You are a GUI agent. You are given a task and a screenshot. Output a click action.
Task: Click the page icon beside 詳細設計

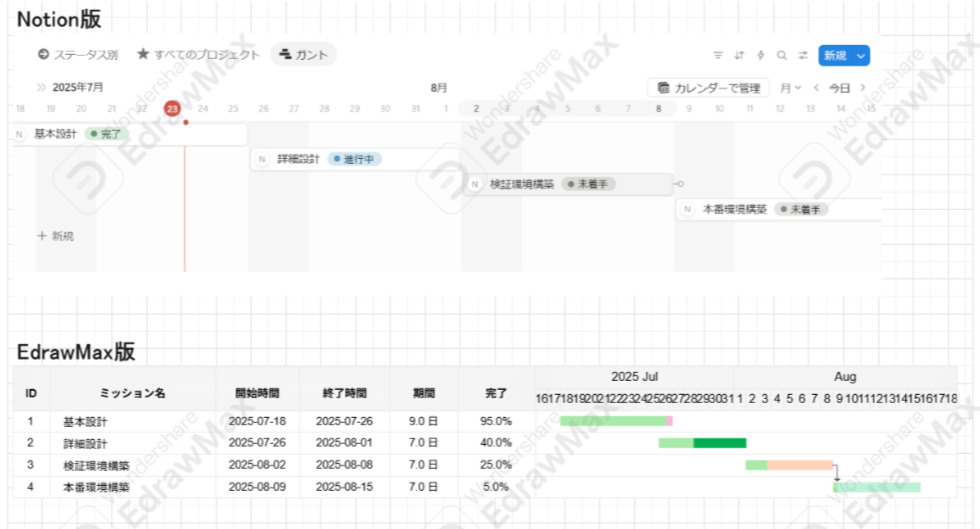[x=262, y=159]
